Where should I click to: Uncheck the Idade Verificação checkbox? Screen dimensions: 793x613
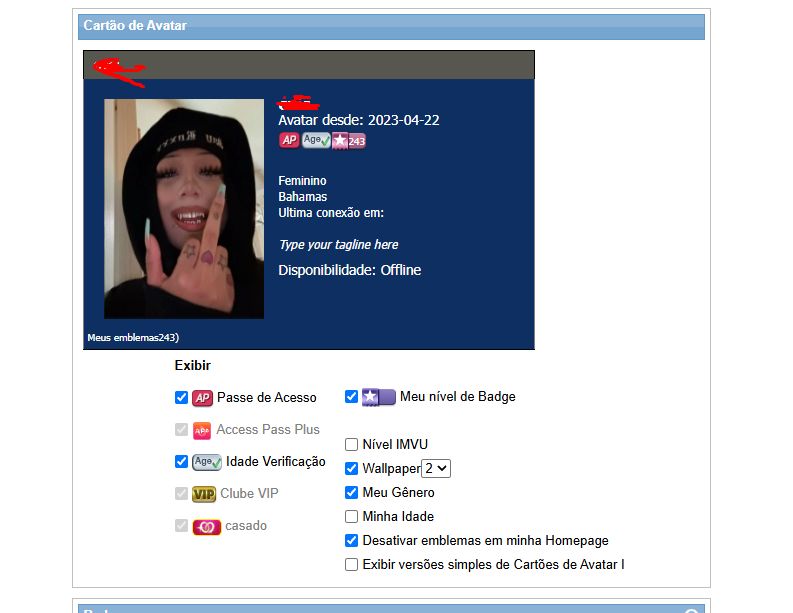[182, 461]
